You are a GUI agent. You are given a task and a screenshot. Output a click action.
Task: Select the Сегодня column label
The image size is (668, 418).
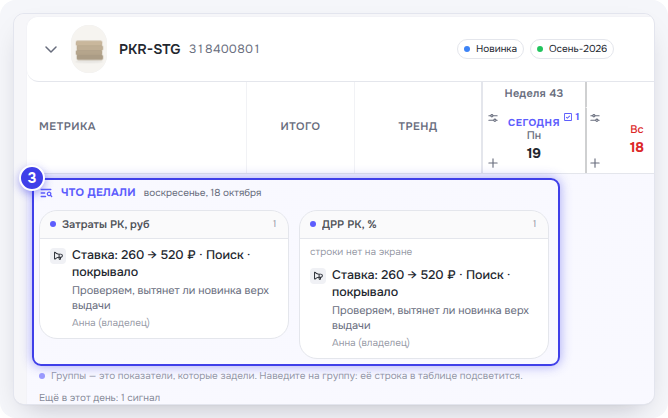point(533,122)
